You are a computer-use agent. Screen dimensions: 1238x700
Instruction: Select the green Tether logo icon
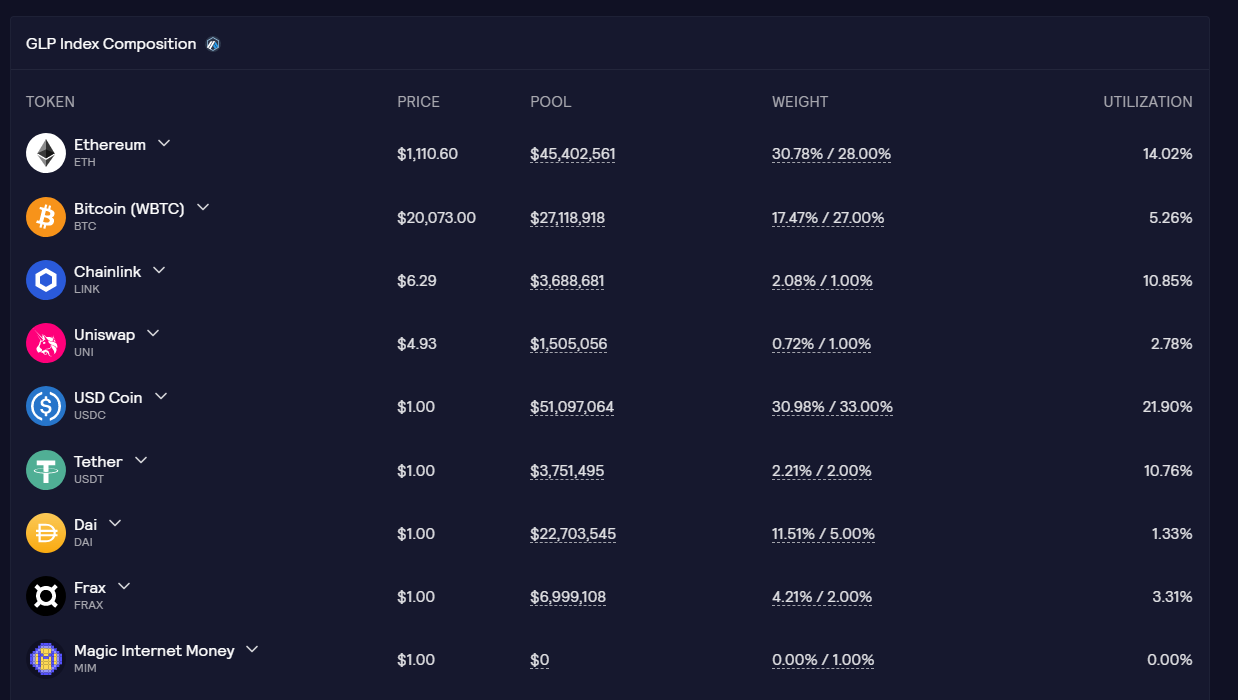coord(46,470)
